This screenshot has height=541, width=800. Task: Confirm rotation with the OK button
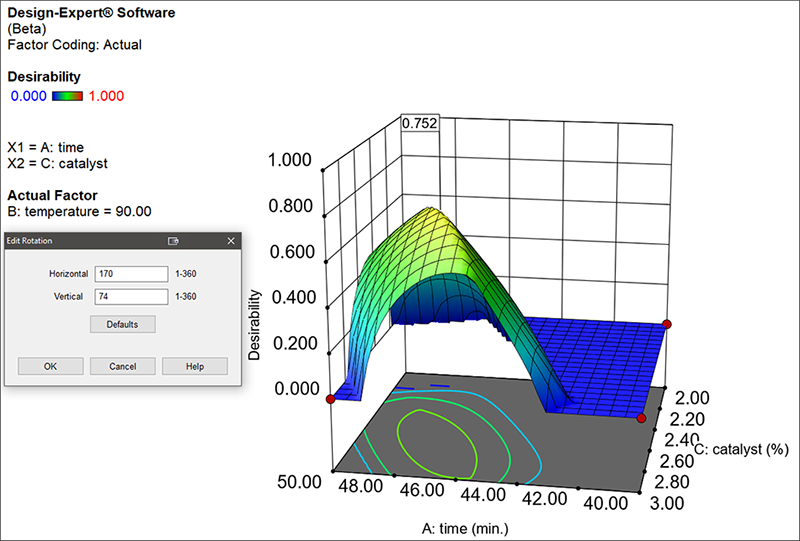[50, 366]
